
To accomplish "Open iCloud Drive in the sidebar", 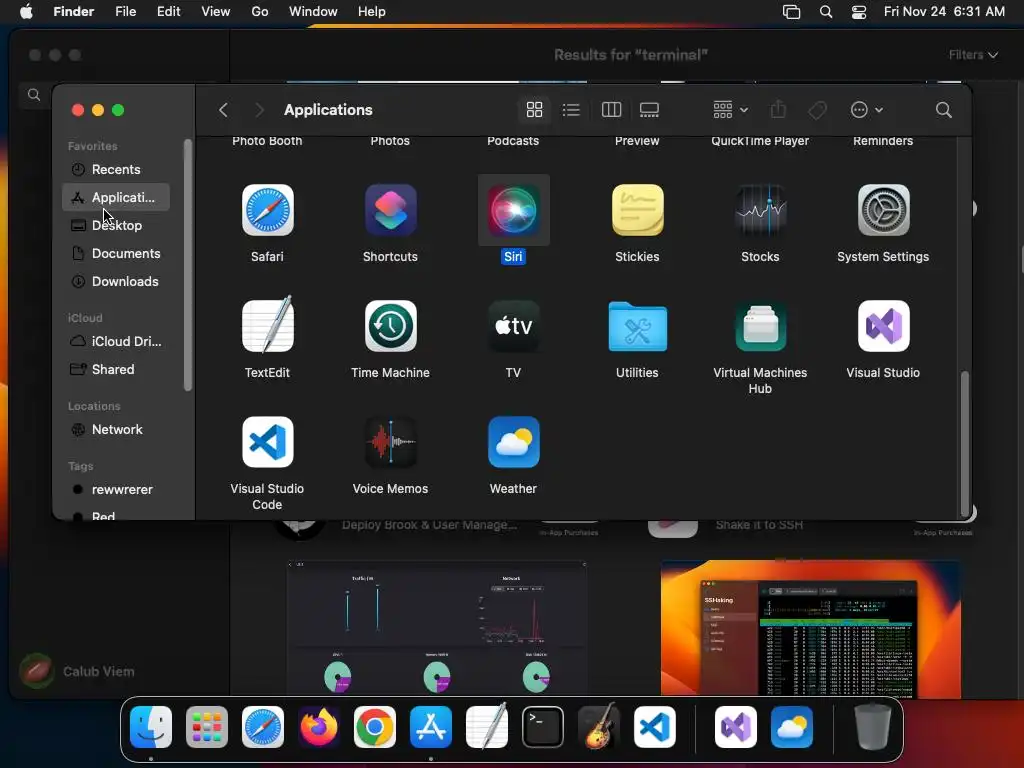I will click(116, 342).
